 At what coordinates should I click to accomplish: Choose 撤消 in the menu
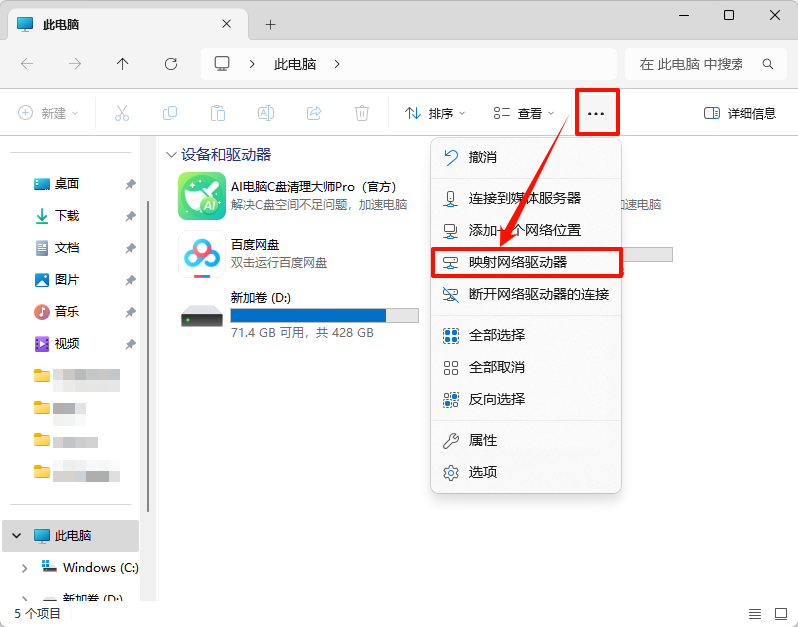(x=526, y=157)
